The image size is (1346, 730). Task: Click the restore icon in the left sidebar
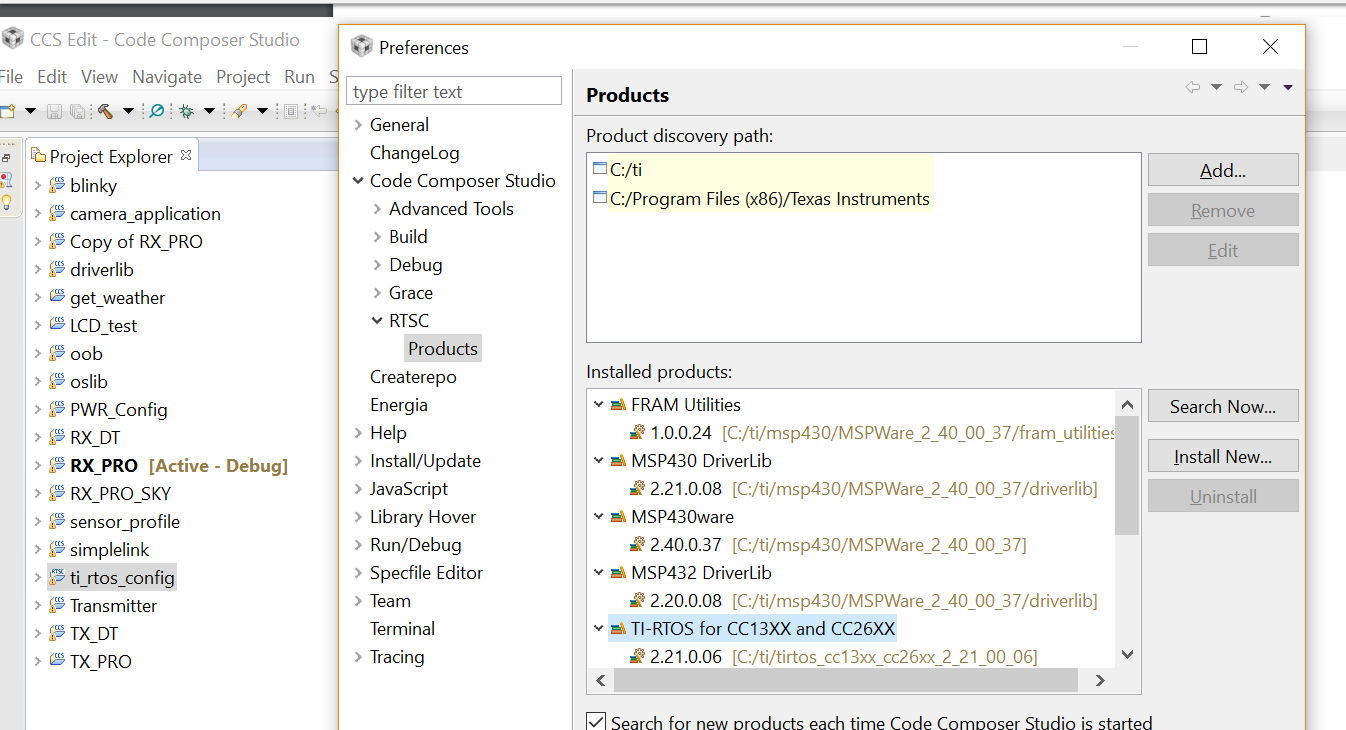pyautogui.click(x=6, y=158)
